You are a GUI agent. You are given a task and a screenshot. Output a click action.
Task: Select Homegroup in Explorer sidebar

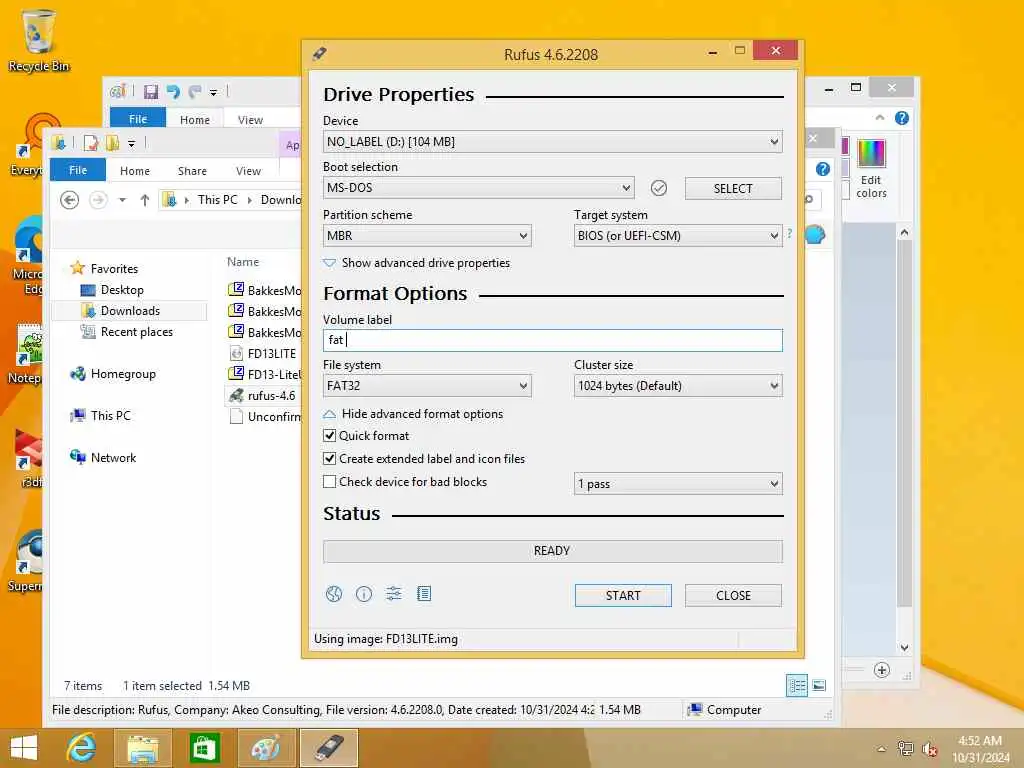coord(123,374)
